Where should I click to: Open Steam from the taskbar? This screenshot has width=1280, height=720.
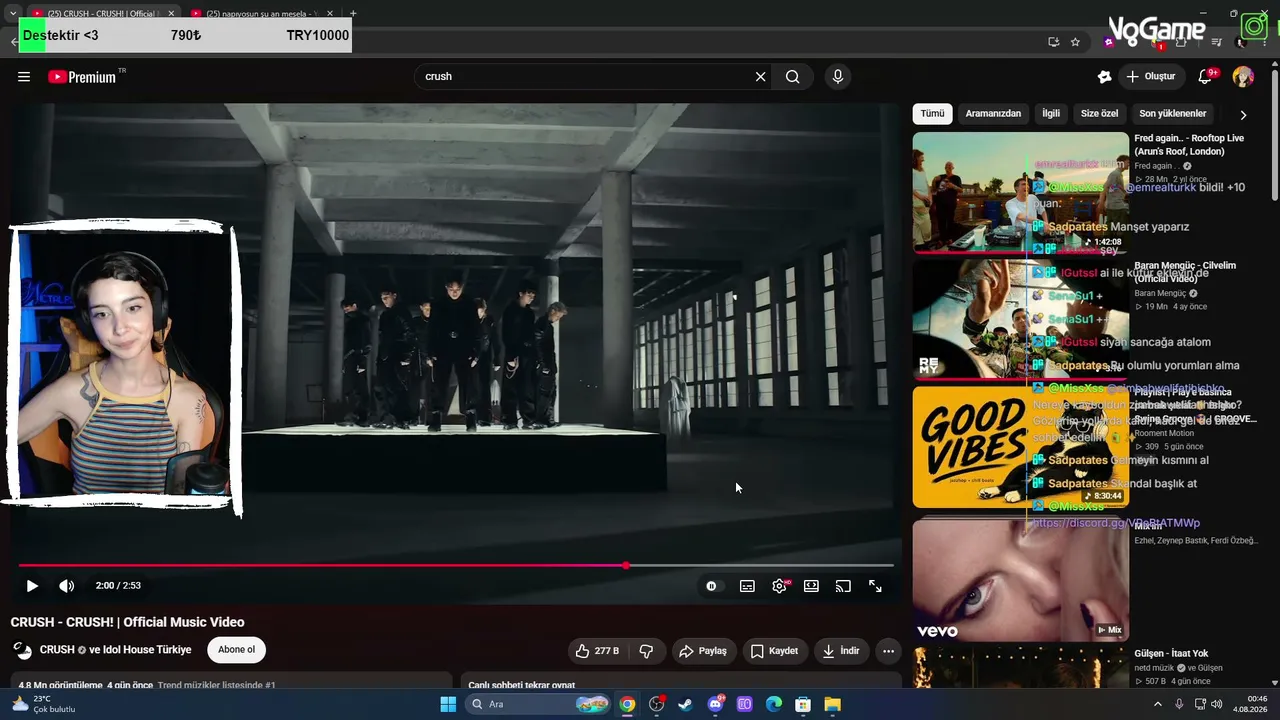click(685, 705)
